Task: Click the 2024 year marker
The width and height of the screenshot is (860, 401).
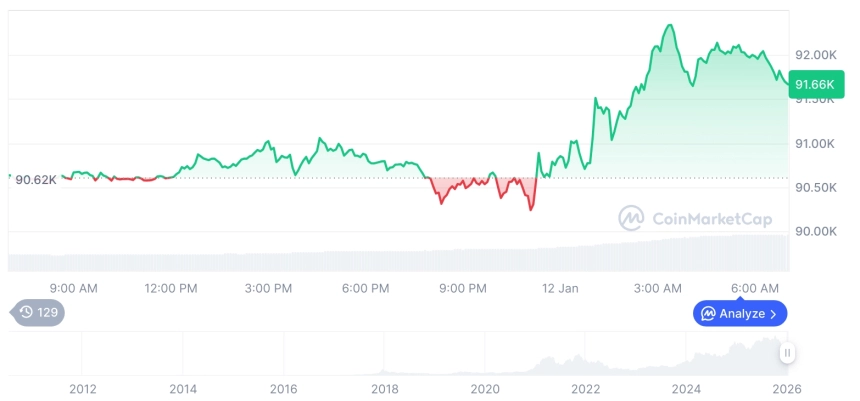Action: 686,388
